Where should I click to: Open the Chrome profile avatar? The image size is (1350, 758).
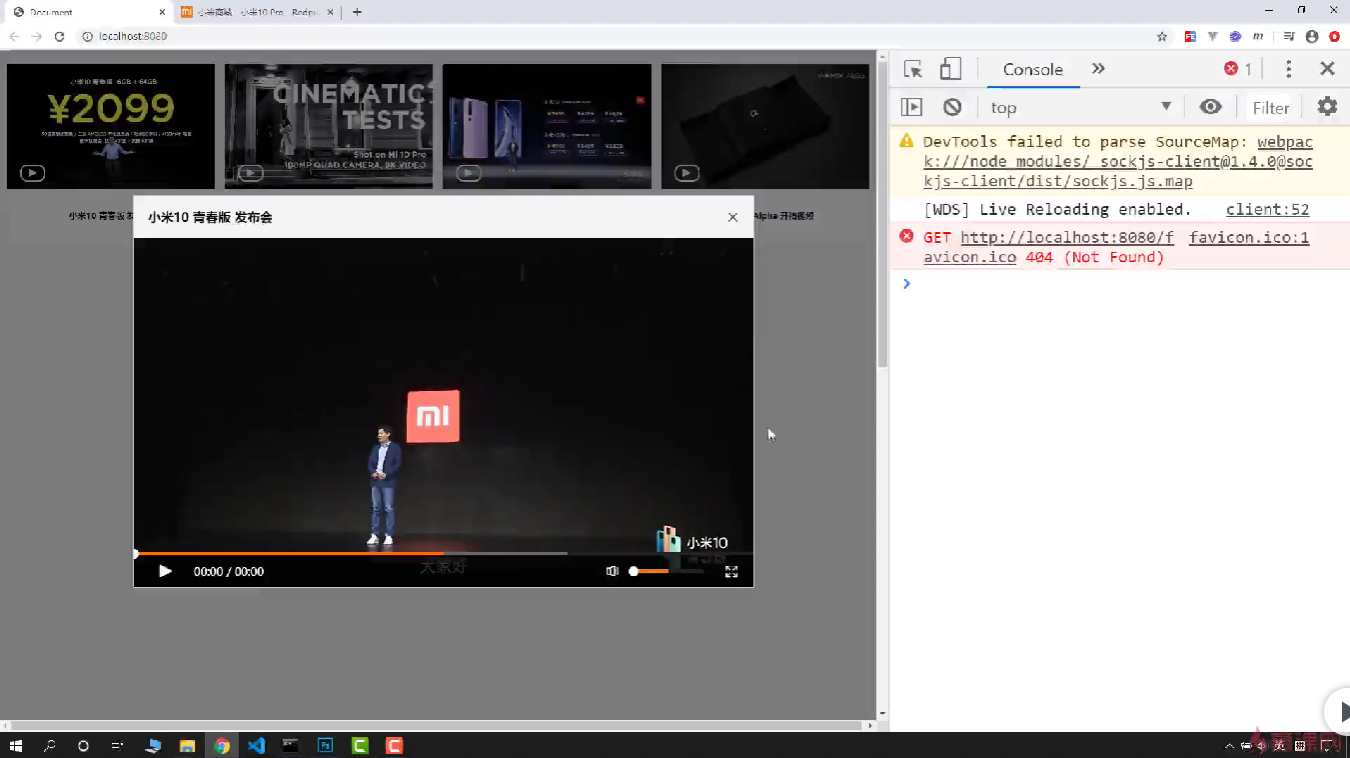coord(1312,36)
